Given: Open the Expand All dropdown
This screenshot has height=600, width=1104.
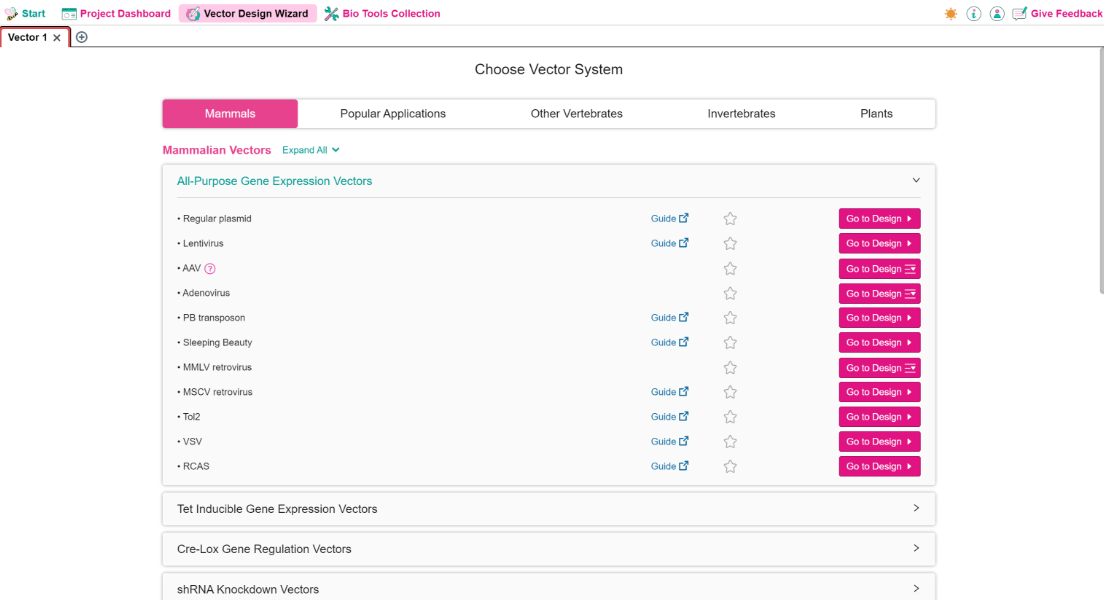Looking at the screenshot, I should 310,150.
